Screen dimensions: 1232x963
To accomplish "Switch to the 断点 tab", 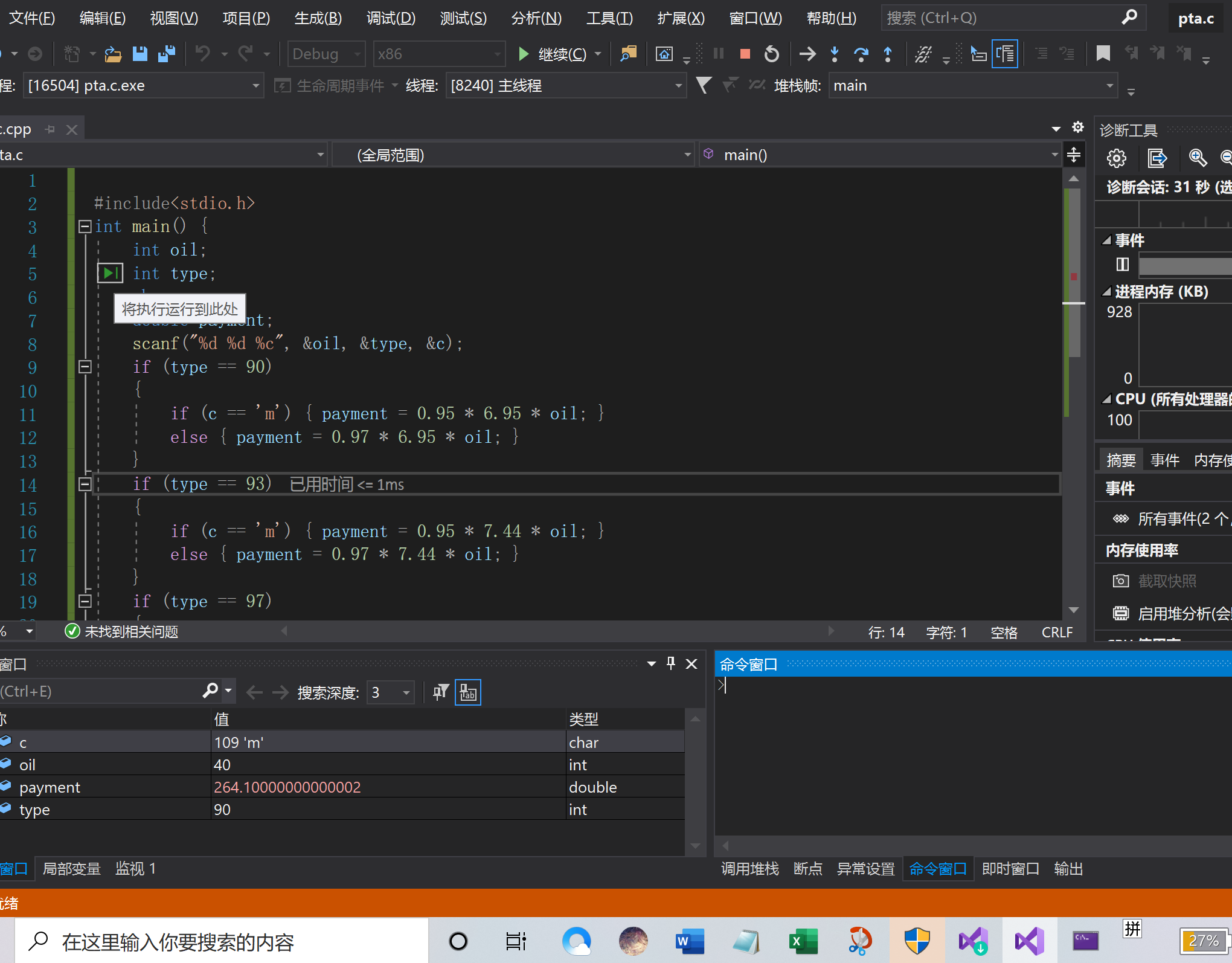I will [807, 869].
